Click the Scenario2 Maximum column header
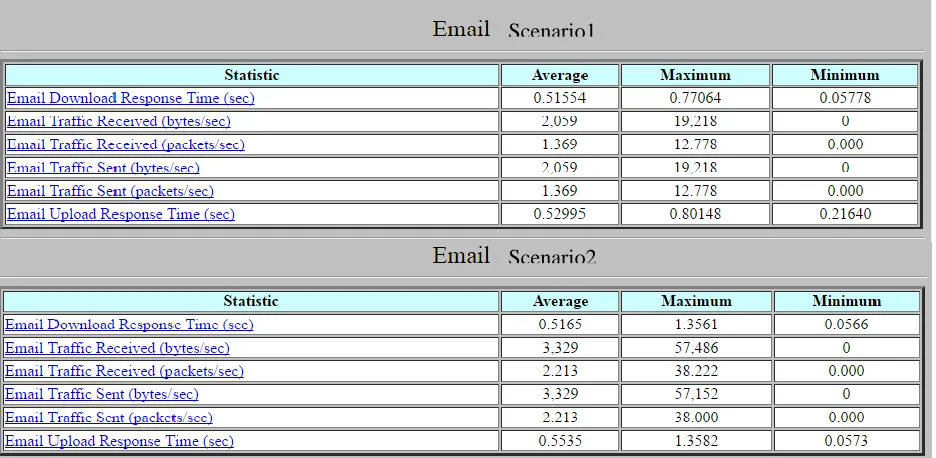Screen dimensions: 936x458 [696, 302]
